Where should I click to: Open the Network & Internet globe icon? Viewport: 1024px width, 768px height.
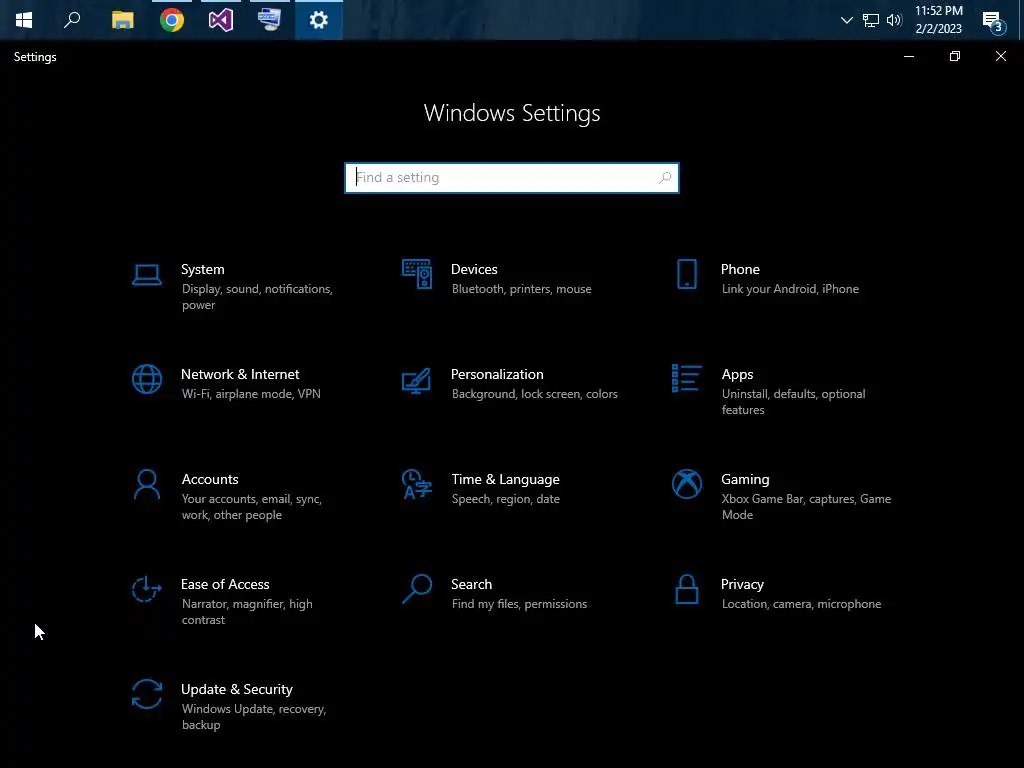coord(147,379)
